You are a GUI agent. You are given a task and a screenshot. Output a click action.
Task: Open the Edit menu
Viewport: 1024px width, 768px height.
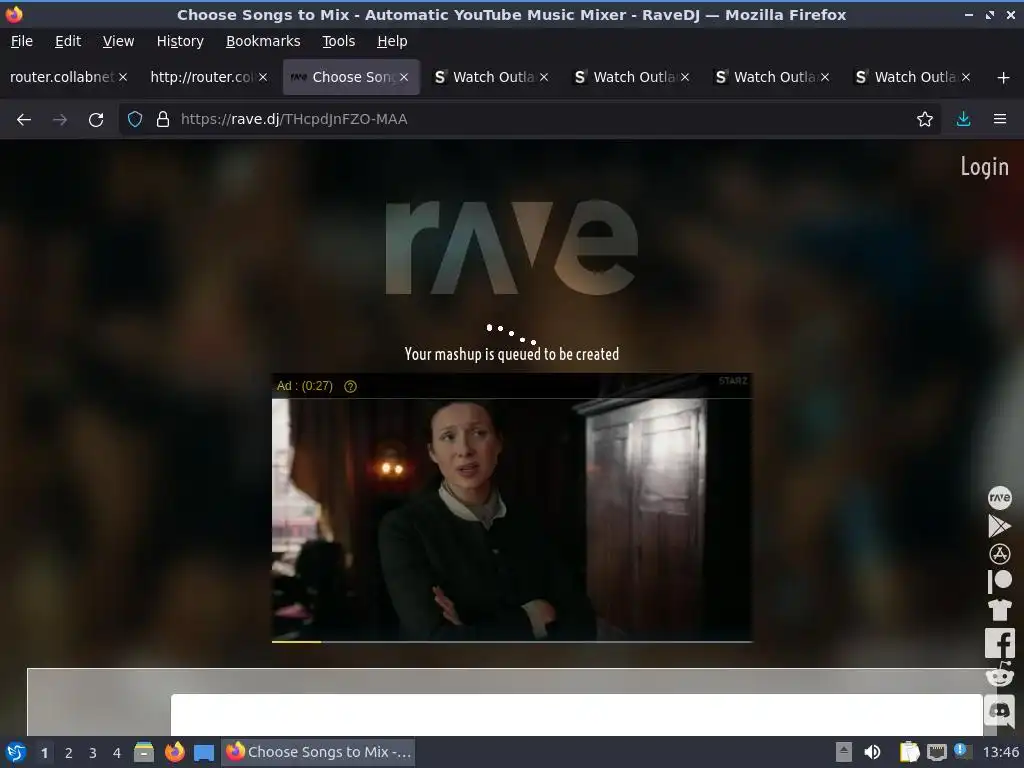click(x=68, y=41)
